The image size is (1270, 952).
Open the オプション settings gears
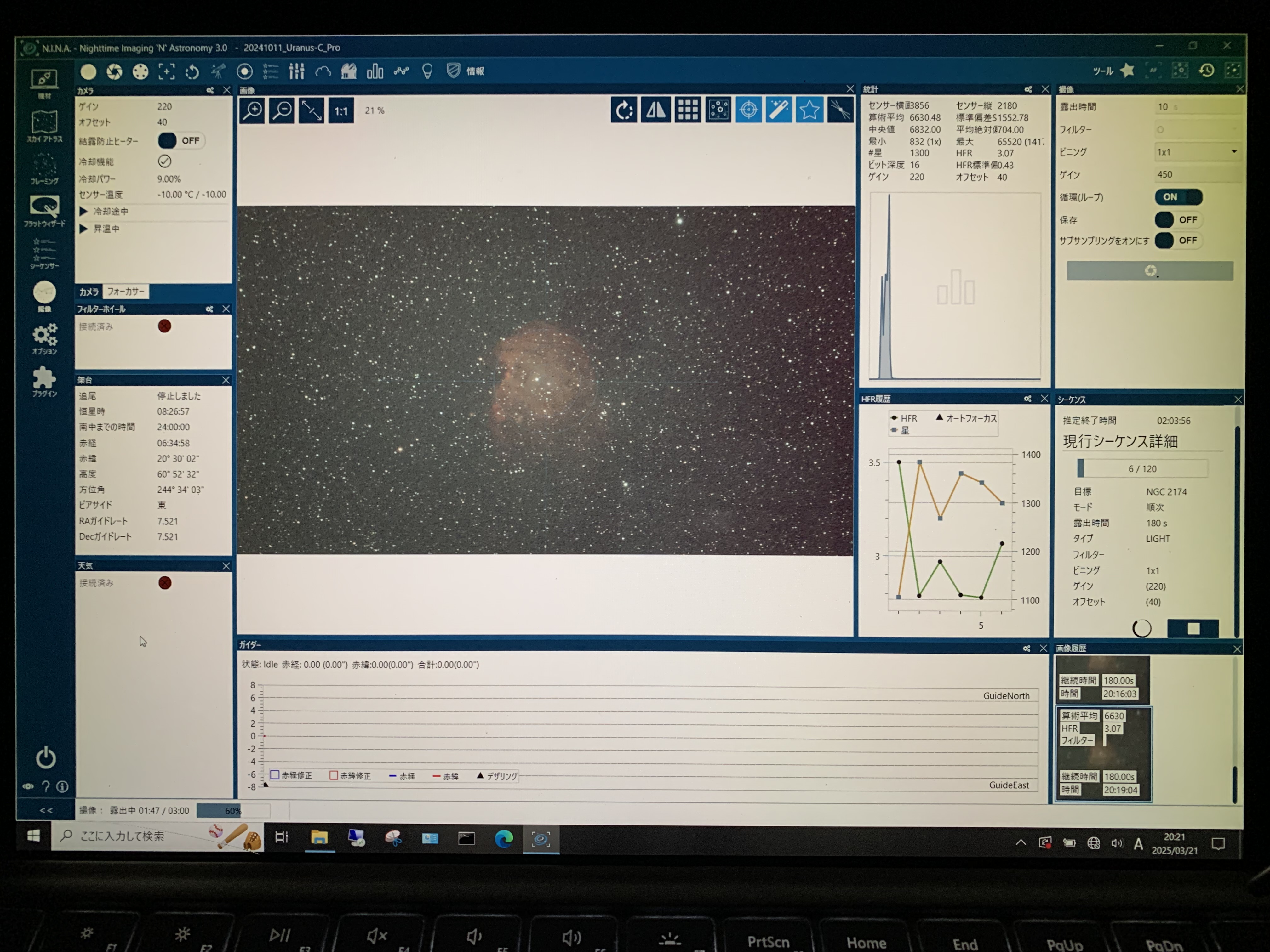pyautogui.click(x=44, y=338)
